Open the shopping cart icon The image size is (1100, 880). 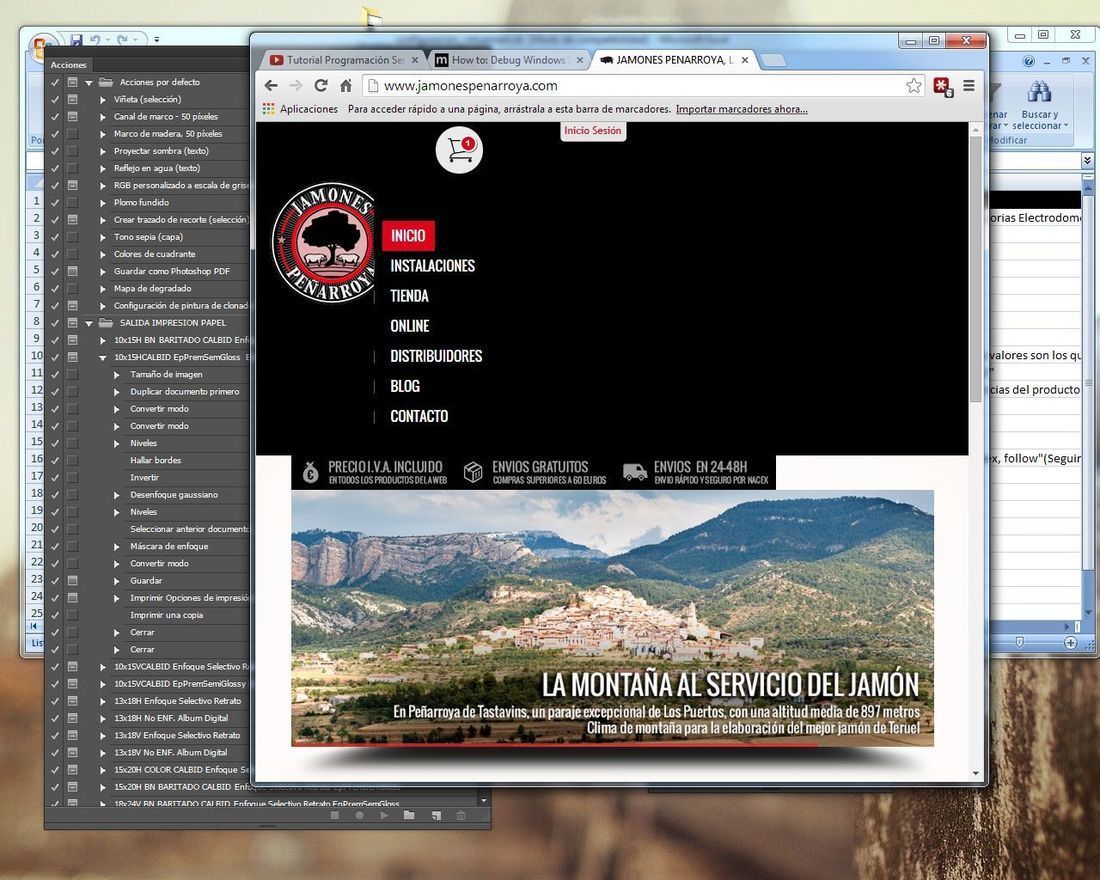(x=460, y=150)
